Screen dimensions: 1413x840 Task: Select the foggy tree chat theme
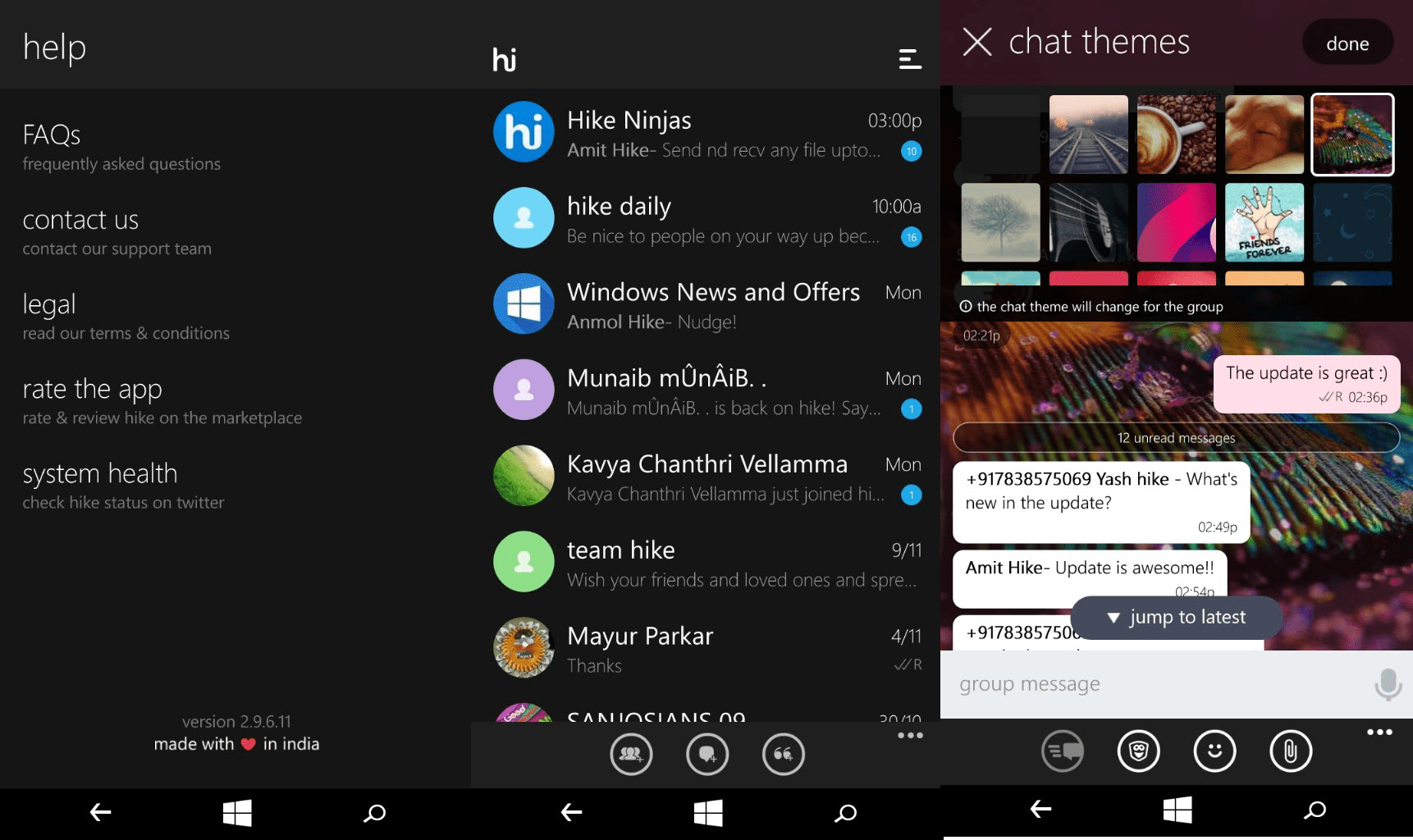click(1001, 222)
